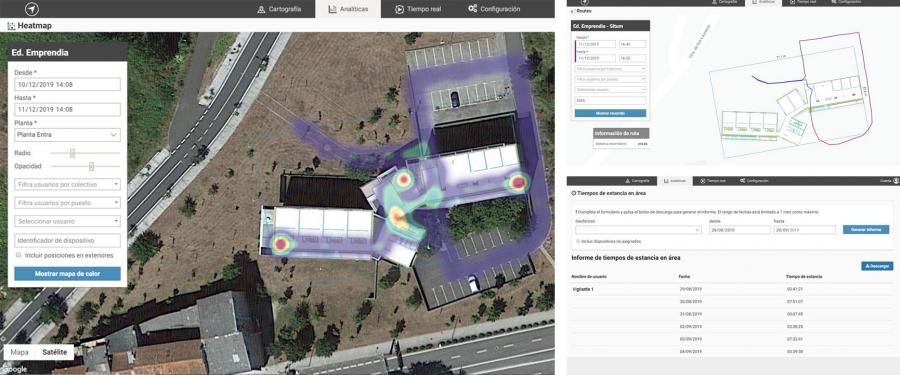Click the Cartografía icon in Heatmap window

pyautogui.click(x=261, y=9)
